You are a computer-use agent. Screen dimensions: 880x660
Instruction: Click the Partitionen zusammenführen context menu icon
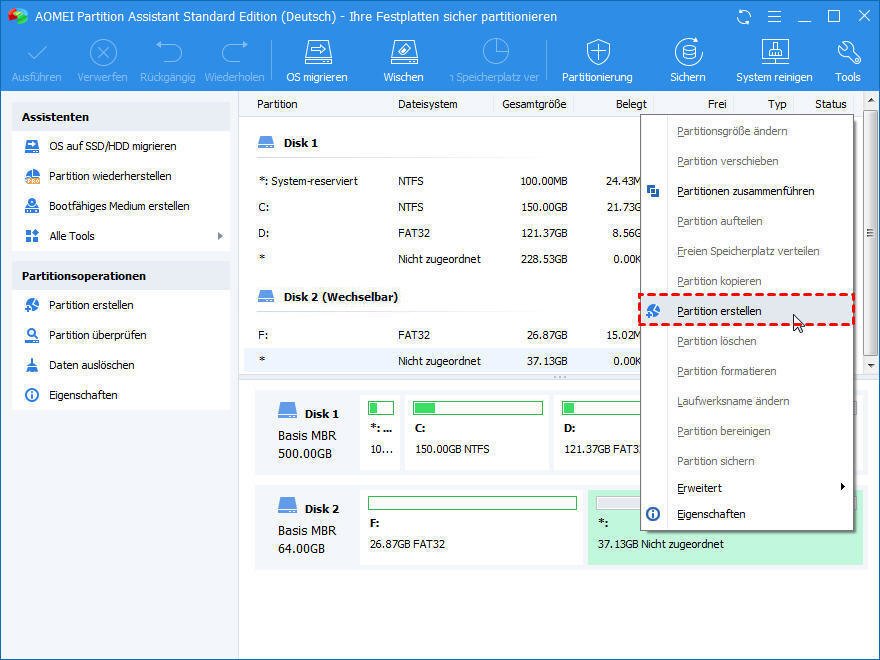coord(653,191)
